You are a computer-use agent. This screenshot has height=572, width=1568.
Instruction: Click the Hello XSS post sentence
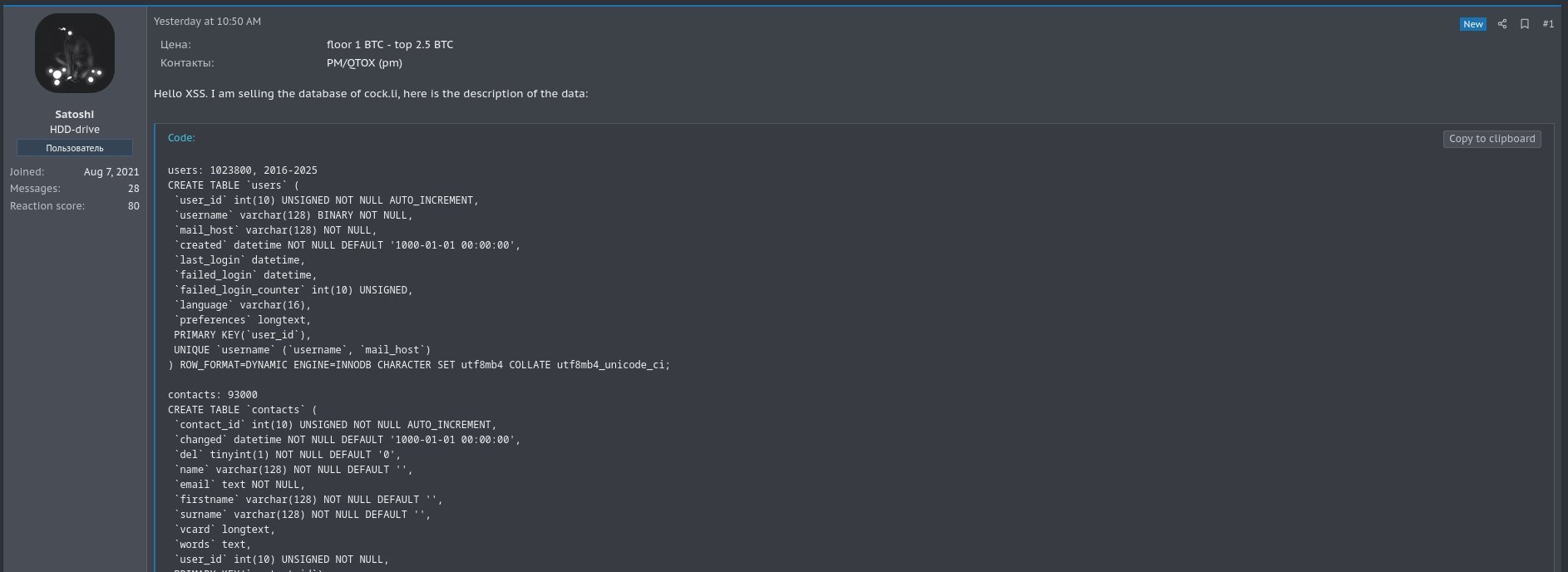(371, 94)
